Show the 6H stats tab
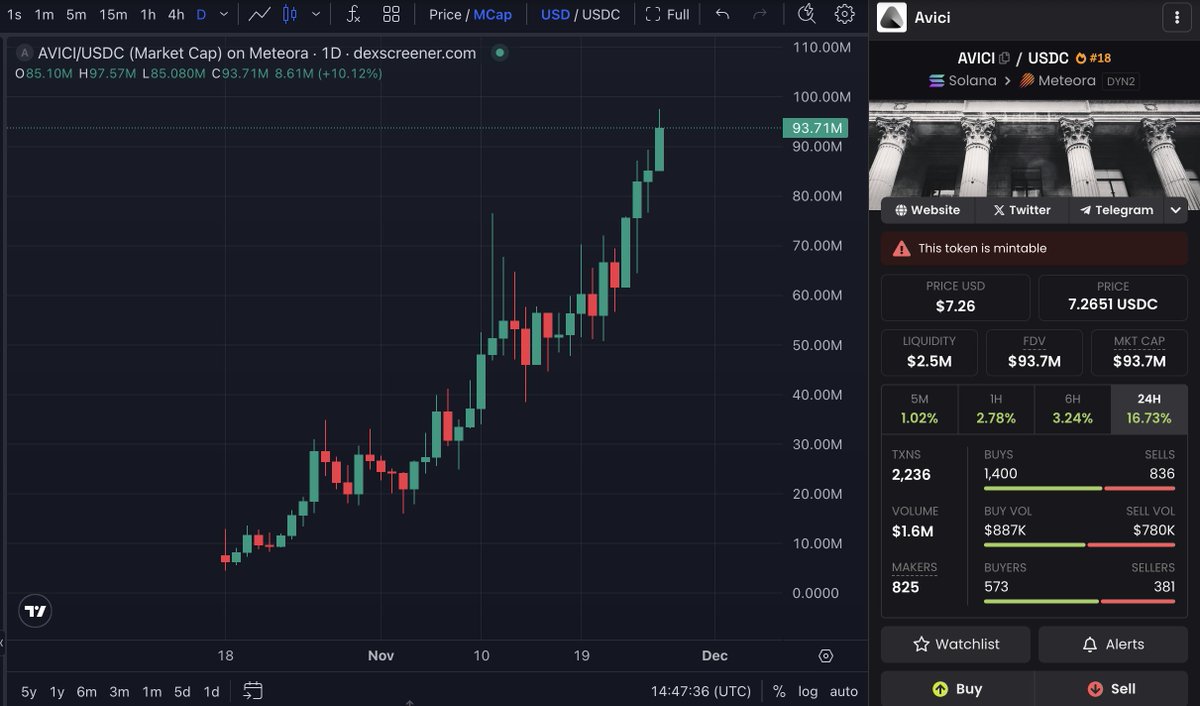Screen dimensions: 1200x706 click(x=1073, y=409)
